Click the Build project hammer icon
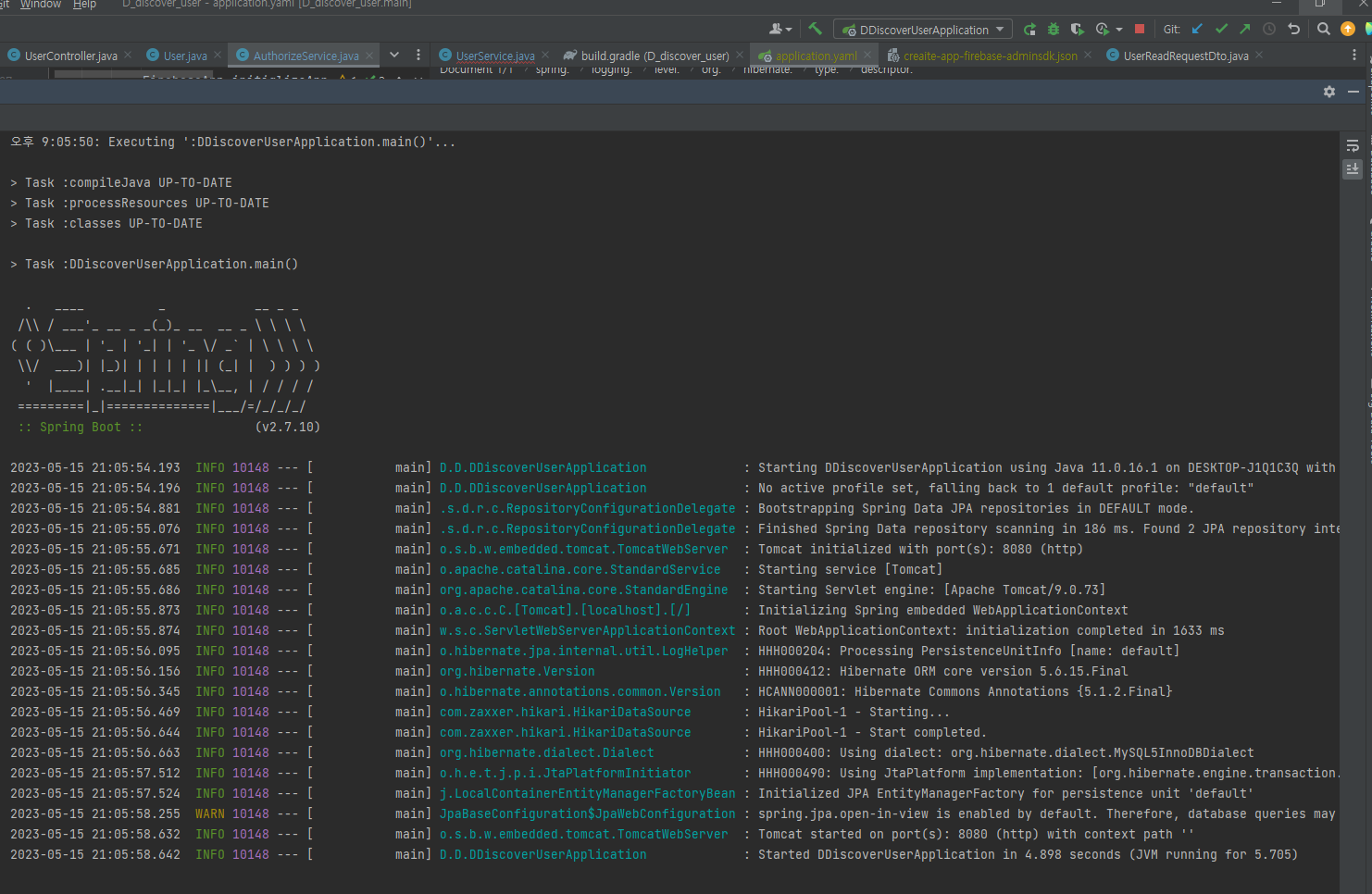This screenshot has height=894, width=1372. [815, 30]
